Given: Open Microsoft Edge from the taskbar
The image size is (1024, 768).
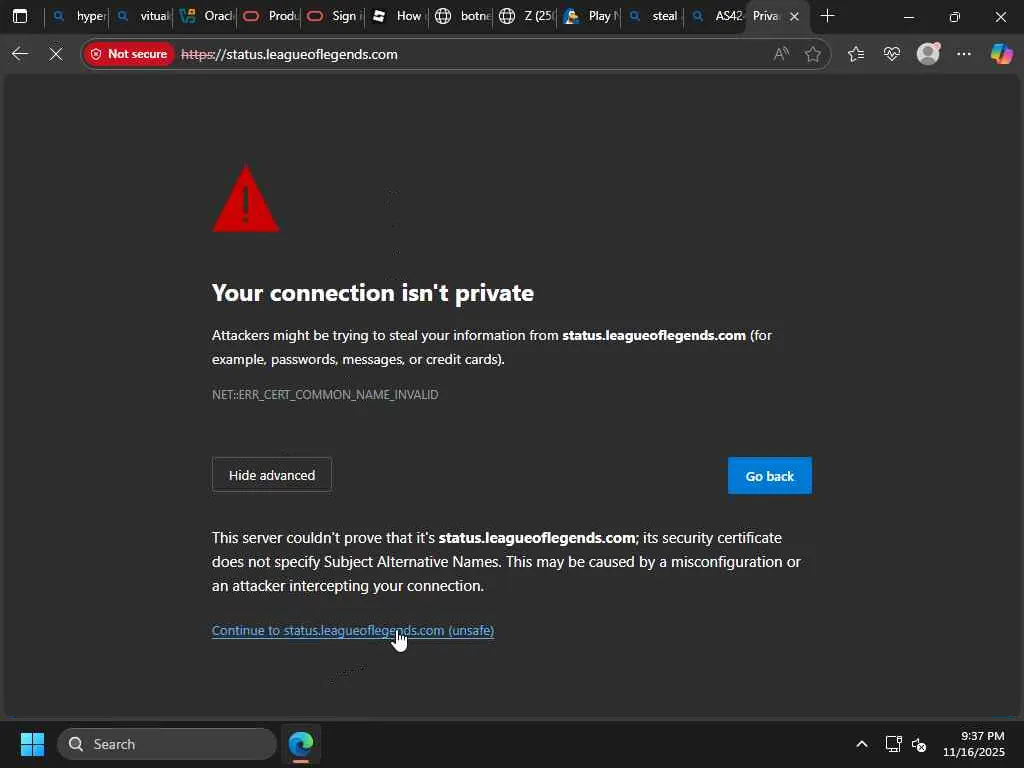Looking at the screenshot, I should pyautogui.click(x=300, y=744).
